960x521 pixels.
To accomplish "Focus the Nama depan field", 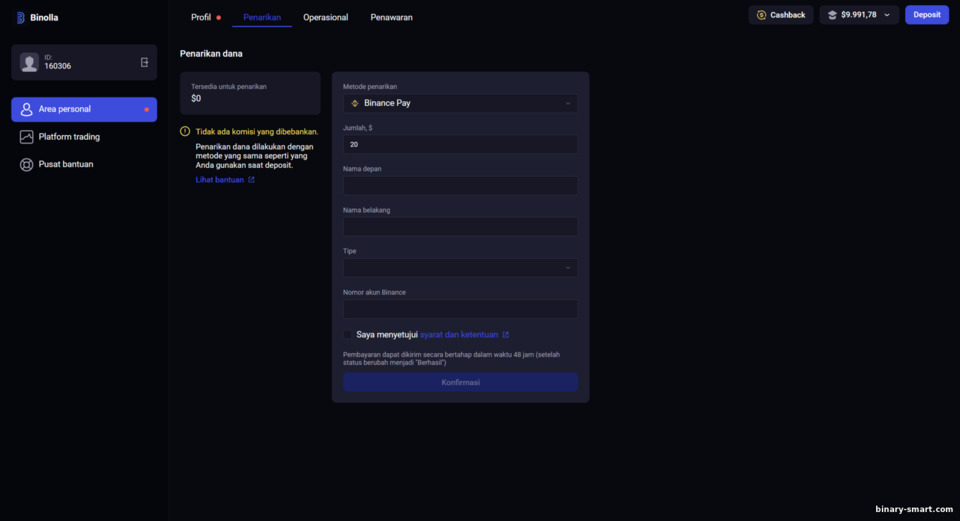I will pyautogui.click(x=460, y=186).
